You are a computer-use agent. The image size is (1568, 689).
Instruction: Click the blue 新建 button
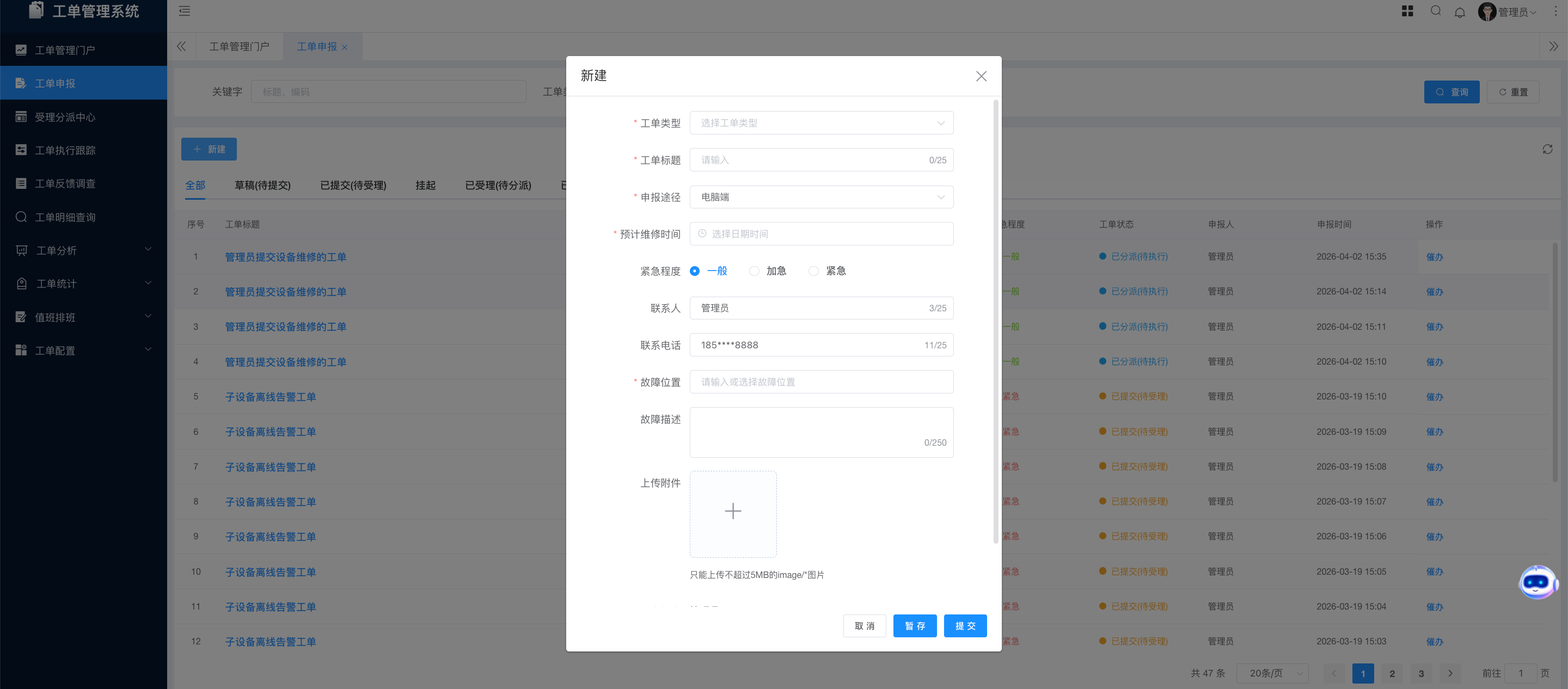coord(209,149)
